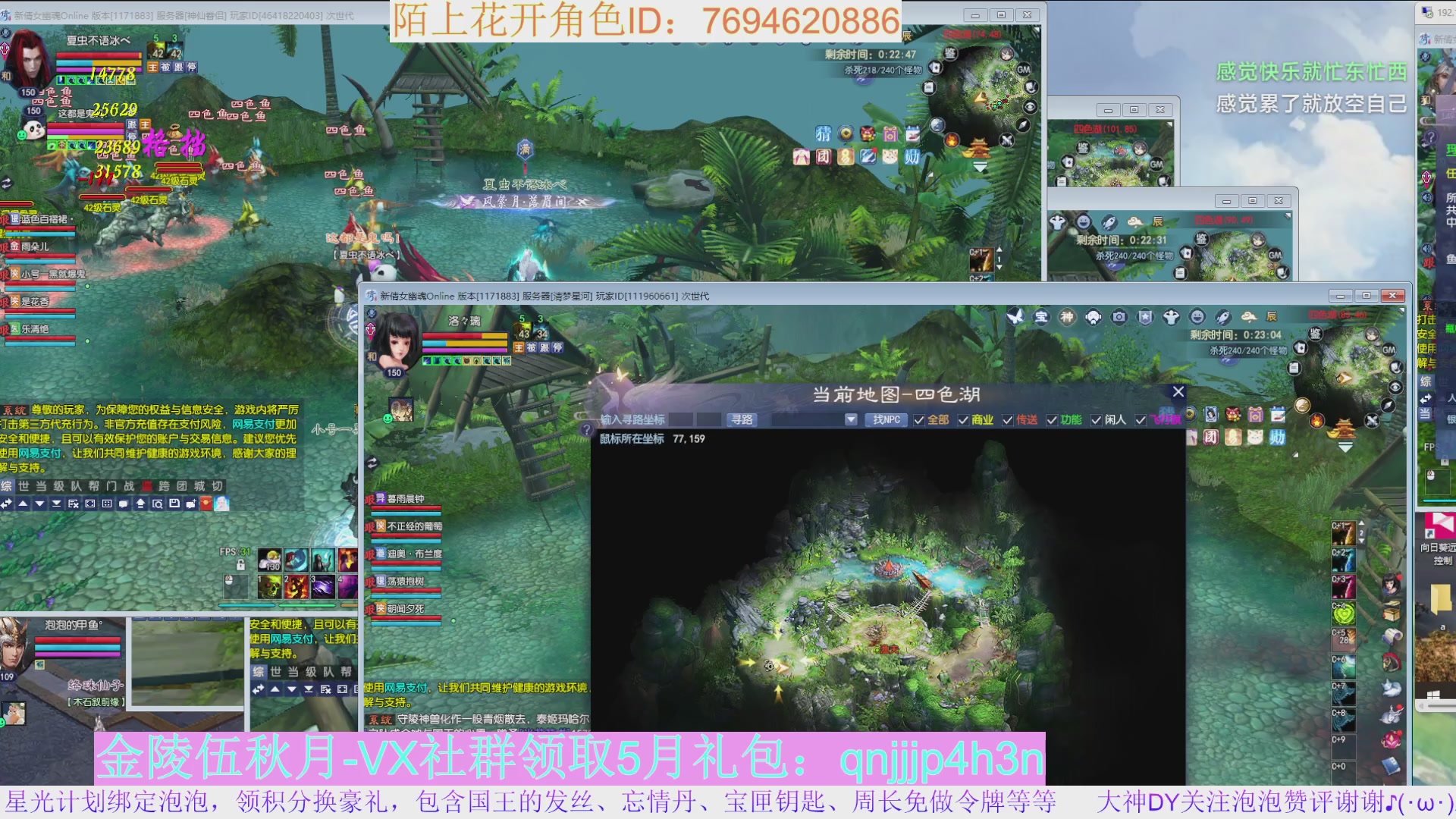Click the GM button on 洛々璃 minimap
Screen dimensions: 1456x819
[x=1389, y=350]
